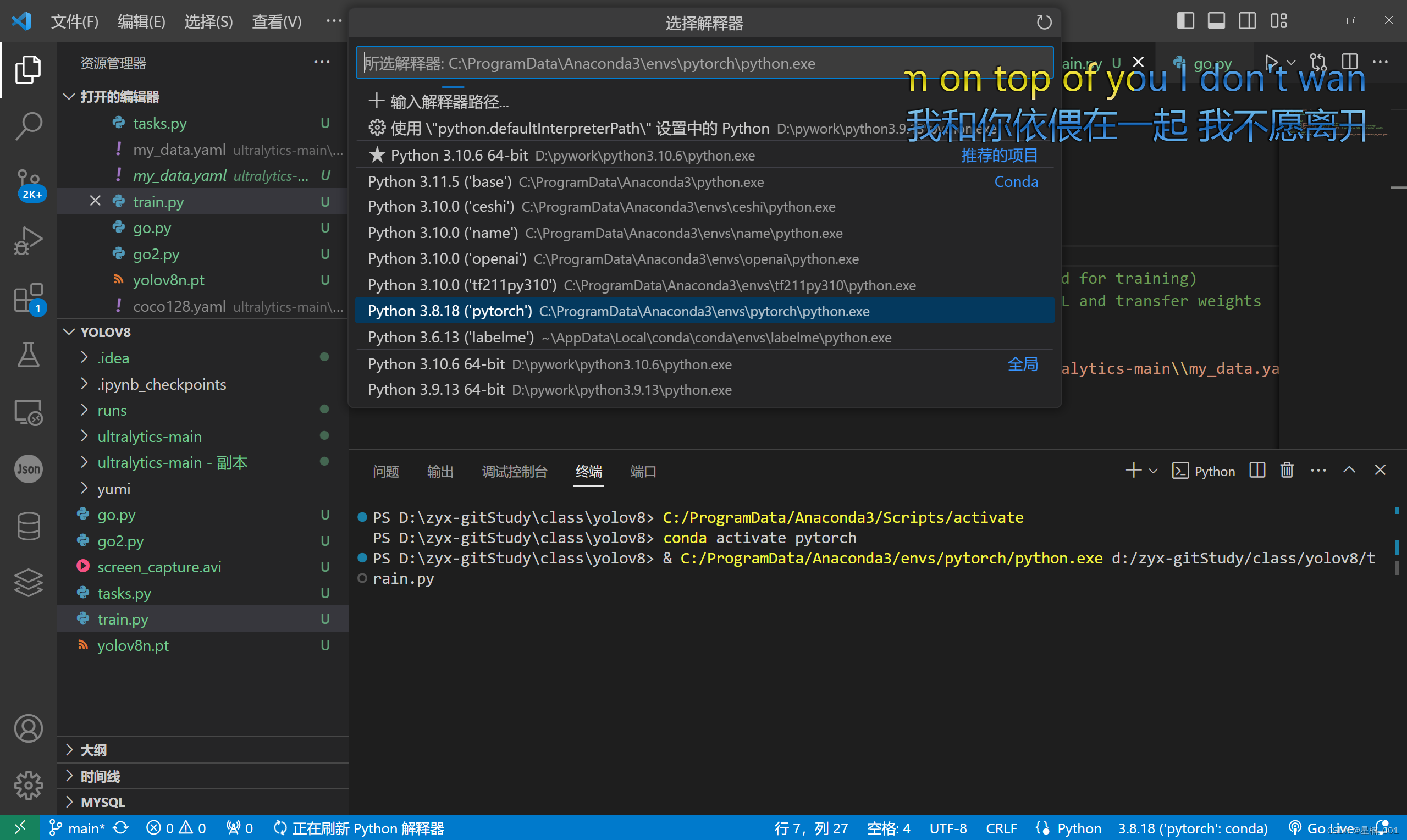Open the new terminal launch profile dropdown
Viewport: 1407px width, 840px height.
(1154, 471)
